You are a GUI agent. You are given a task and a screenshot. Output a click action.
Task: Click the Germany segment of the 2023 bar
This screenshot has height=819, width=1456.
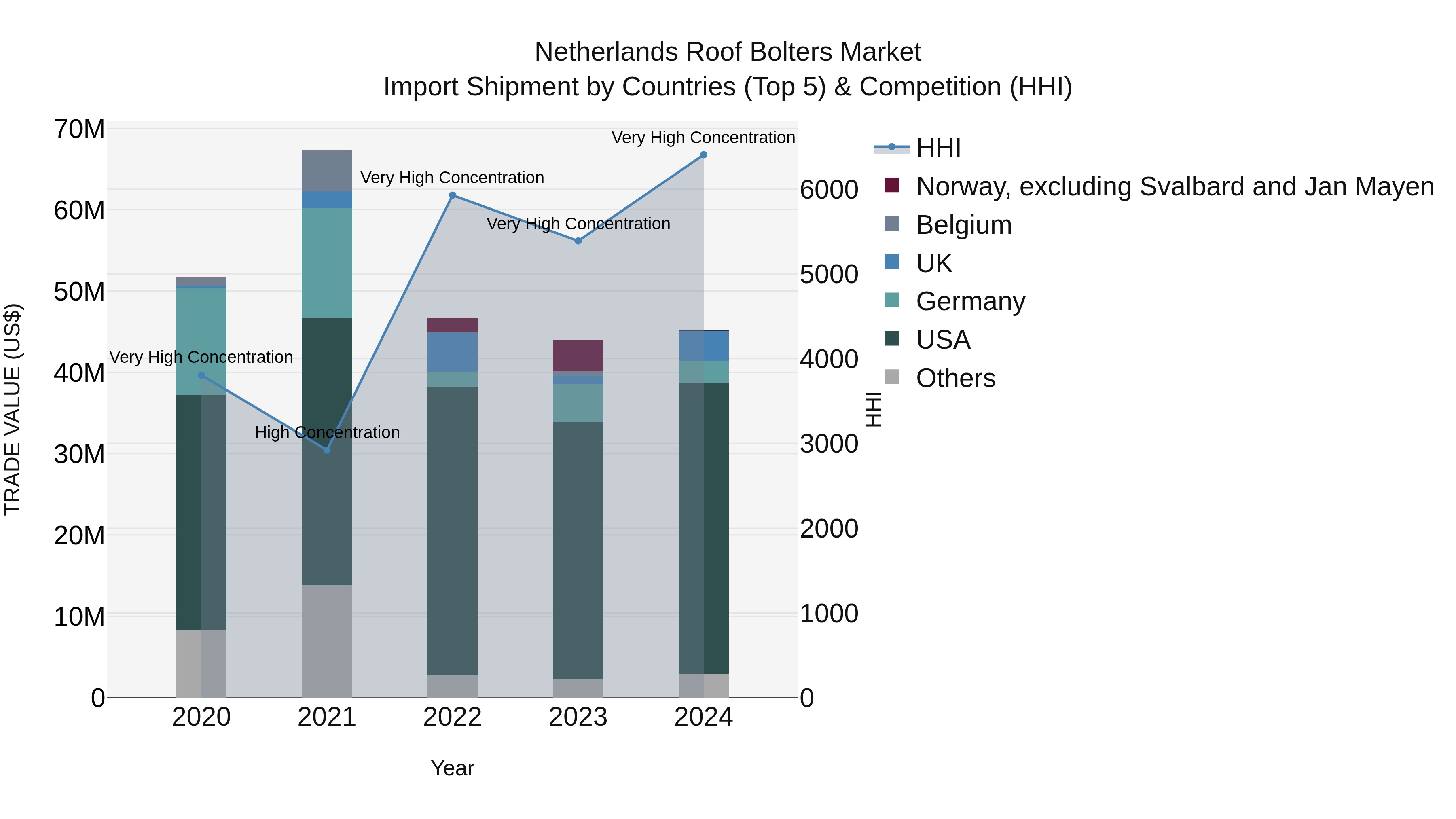(x=578, y=404)
